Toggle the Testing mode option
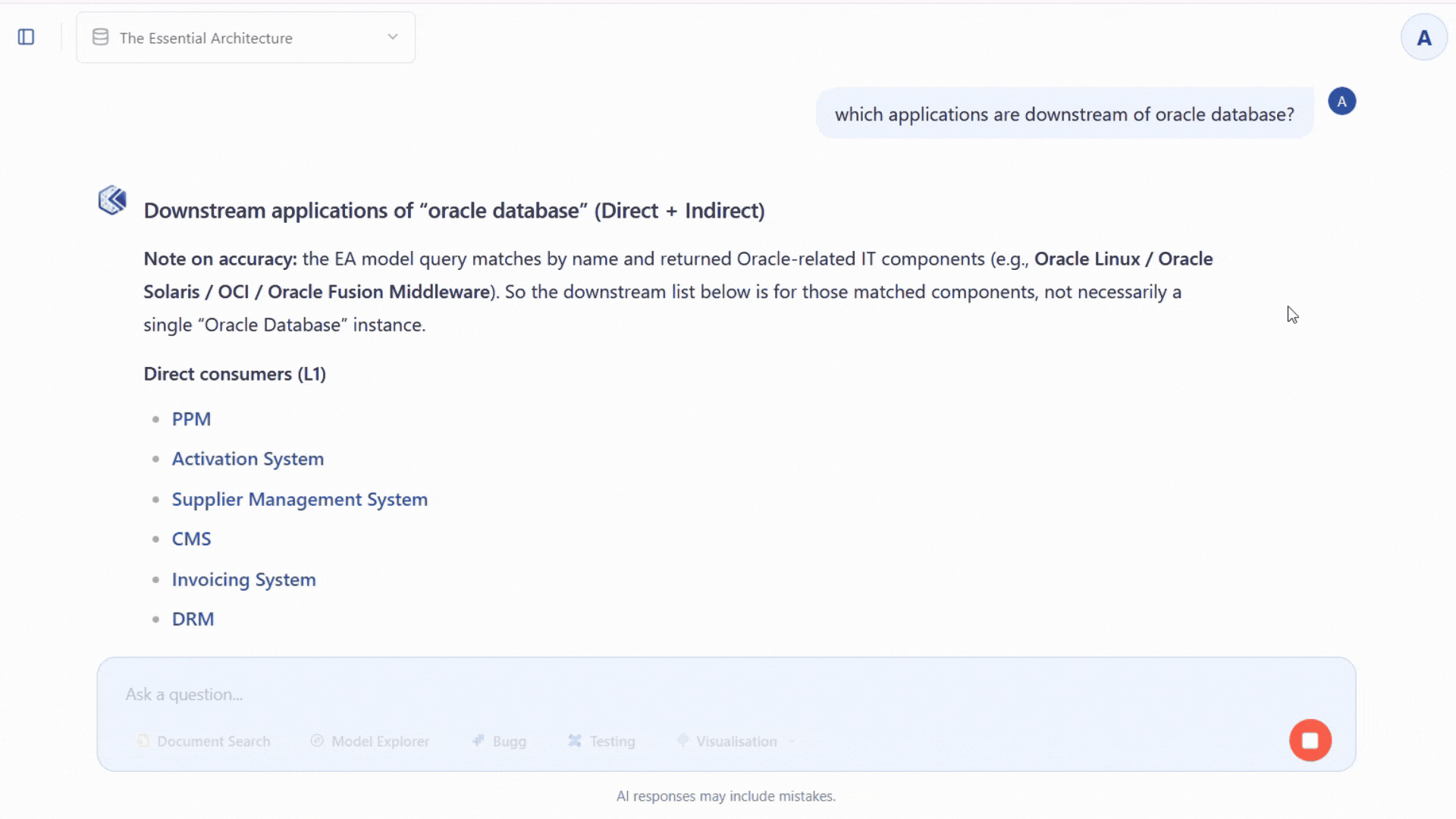The width and height of the screenshot is (1456, 819). coord(601,741)
